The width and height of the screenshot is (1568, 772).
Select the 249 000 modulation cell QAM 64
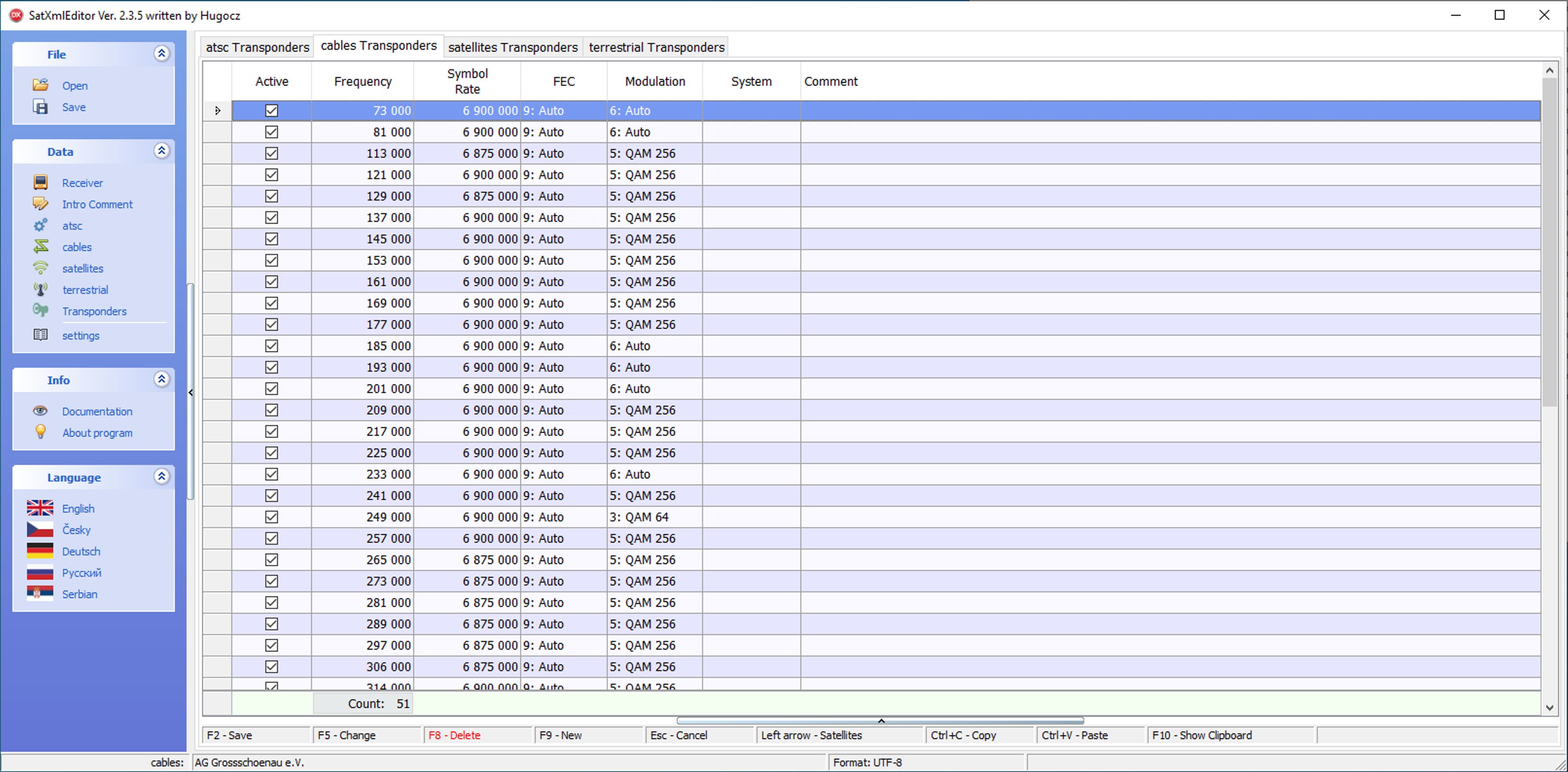click(655, 517)
